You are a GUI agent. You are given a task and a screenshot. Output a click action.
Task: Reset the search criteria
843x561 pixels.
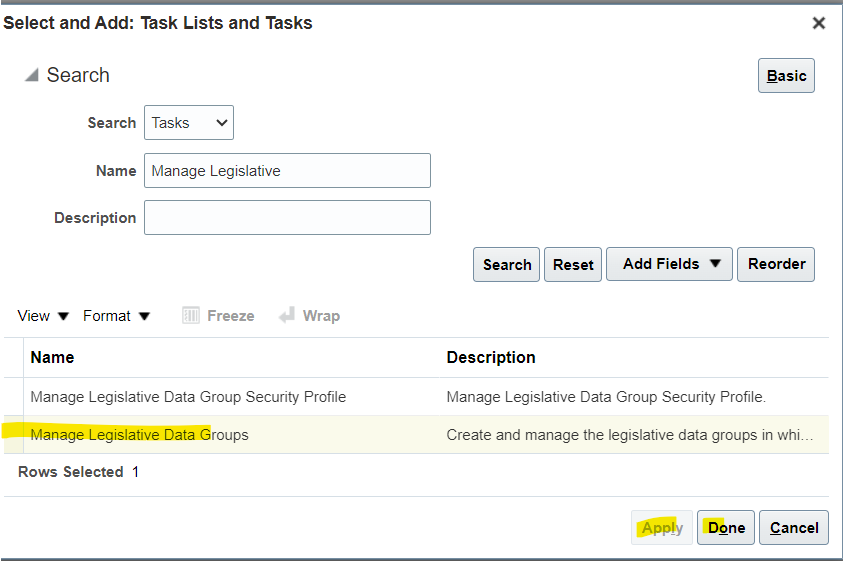(573, 265)
